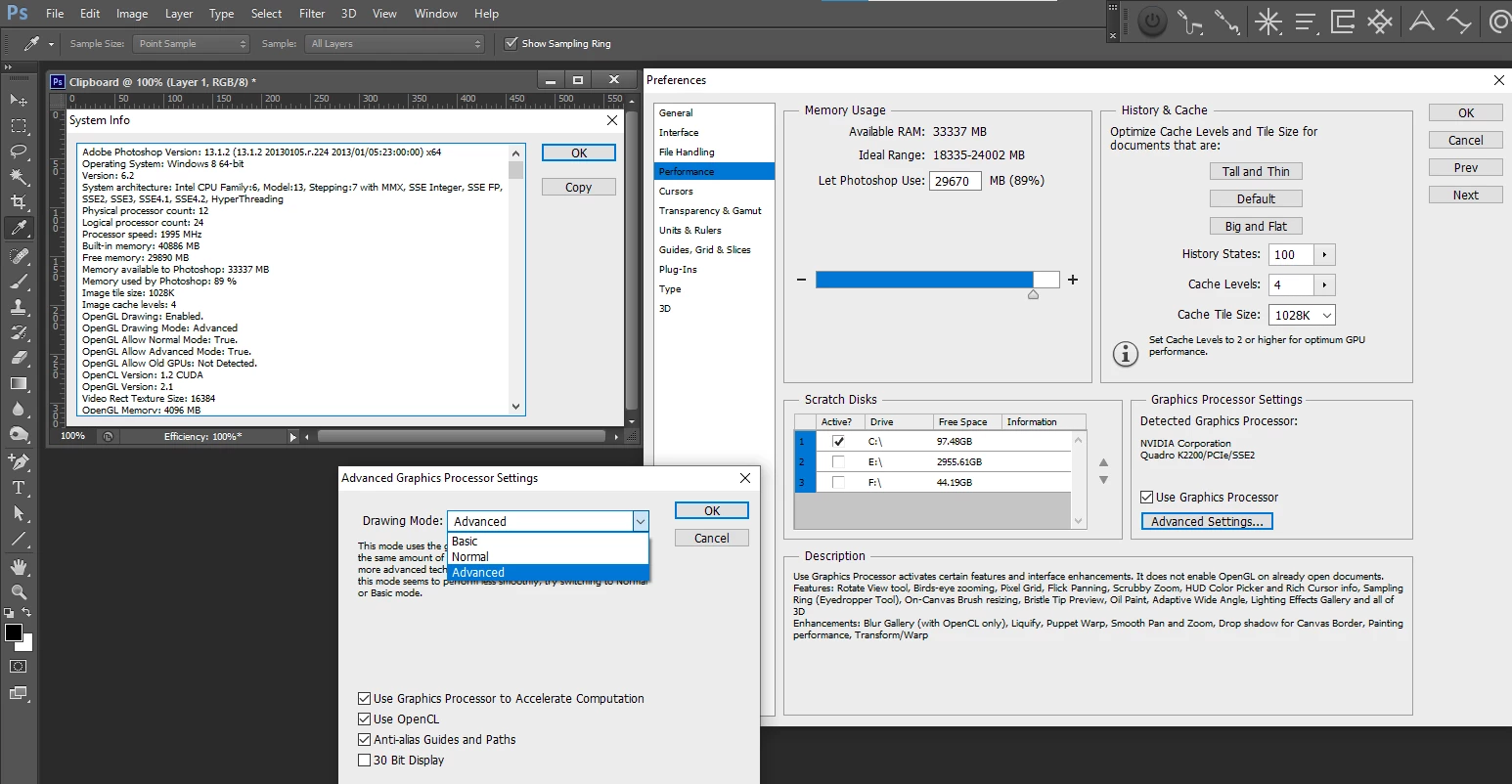Toggle Show Sampling Ring checkbox

[511, 43]
